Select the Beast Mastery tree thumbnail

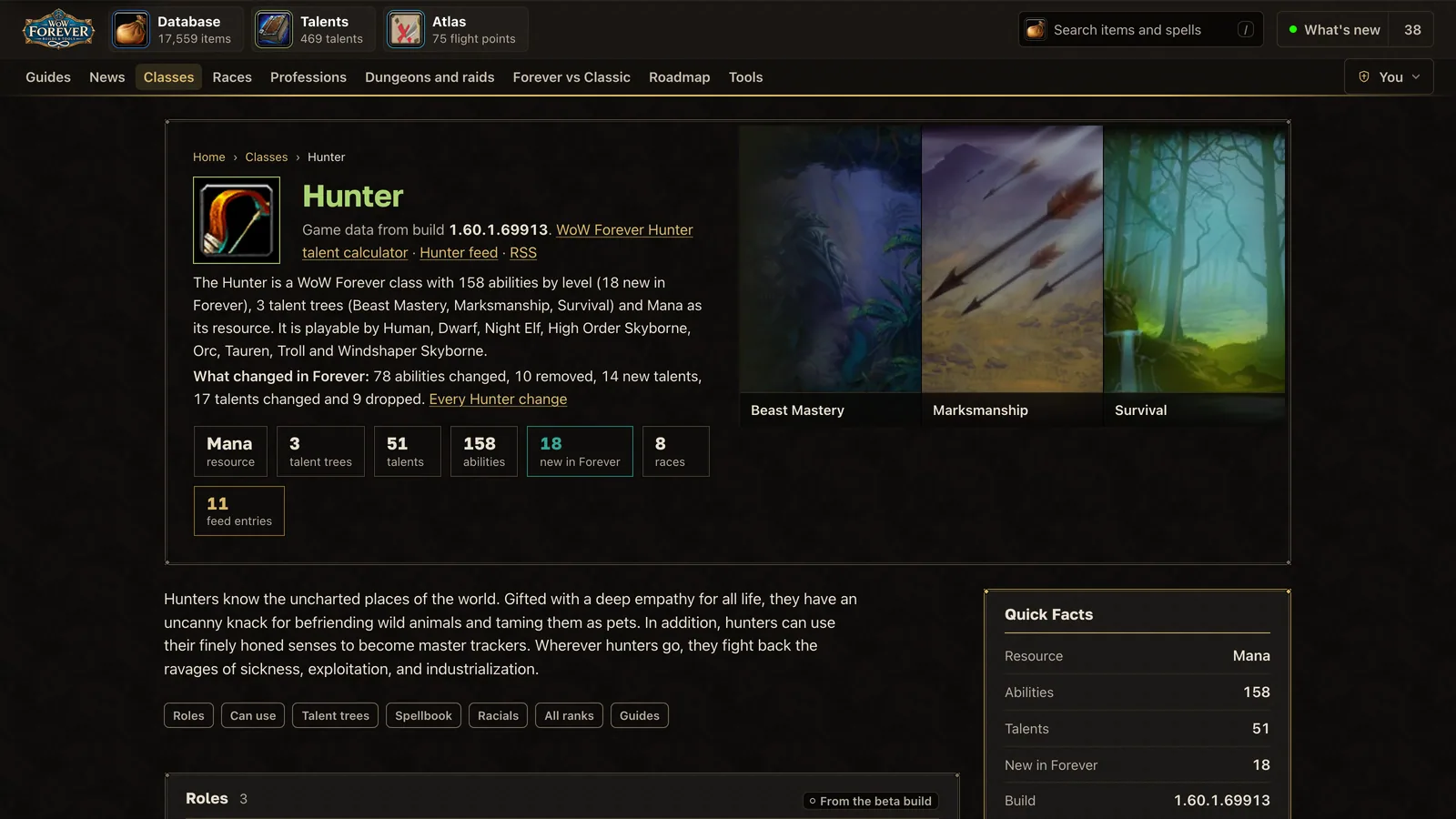(830, 276)
